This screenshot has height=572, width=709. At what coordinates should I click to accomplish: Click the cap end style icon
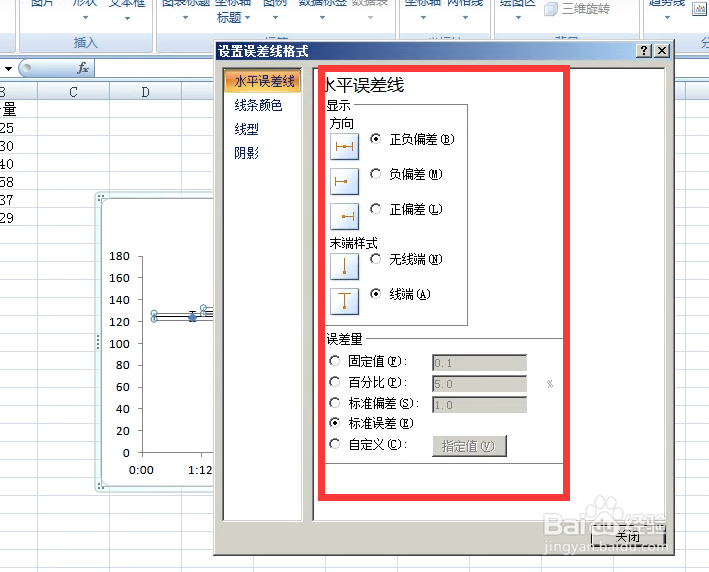(345, 301)
